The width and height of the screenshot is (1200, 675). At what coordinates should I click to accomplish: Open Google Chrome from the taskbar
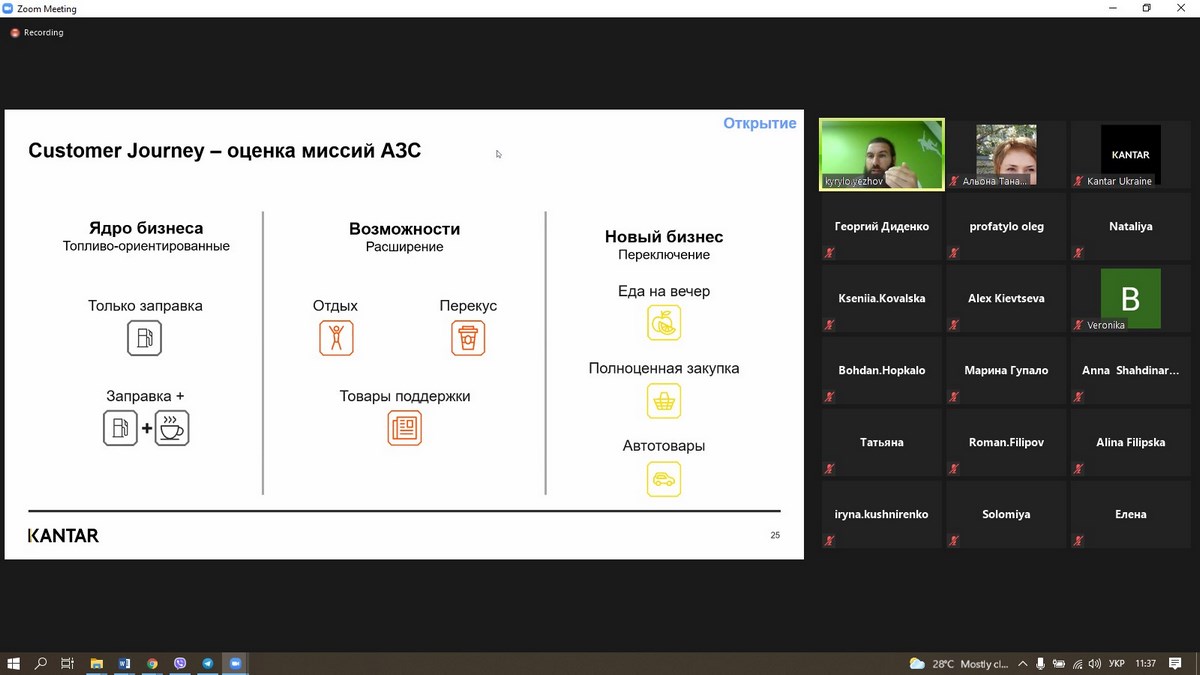(152, 663)
